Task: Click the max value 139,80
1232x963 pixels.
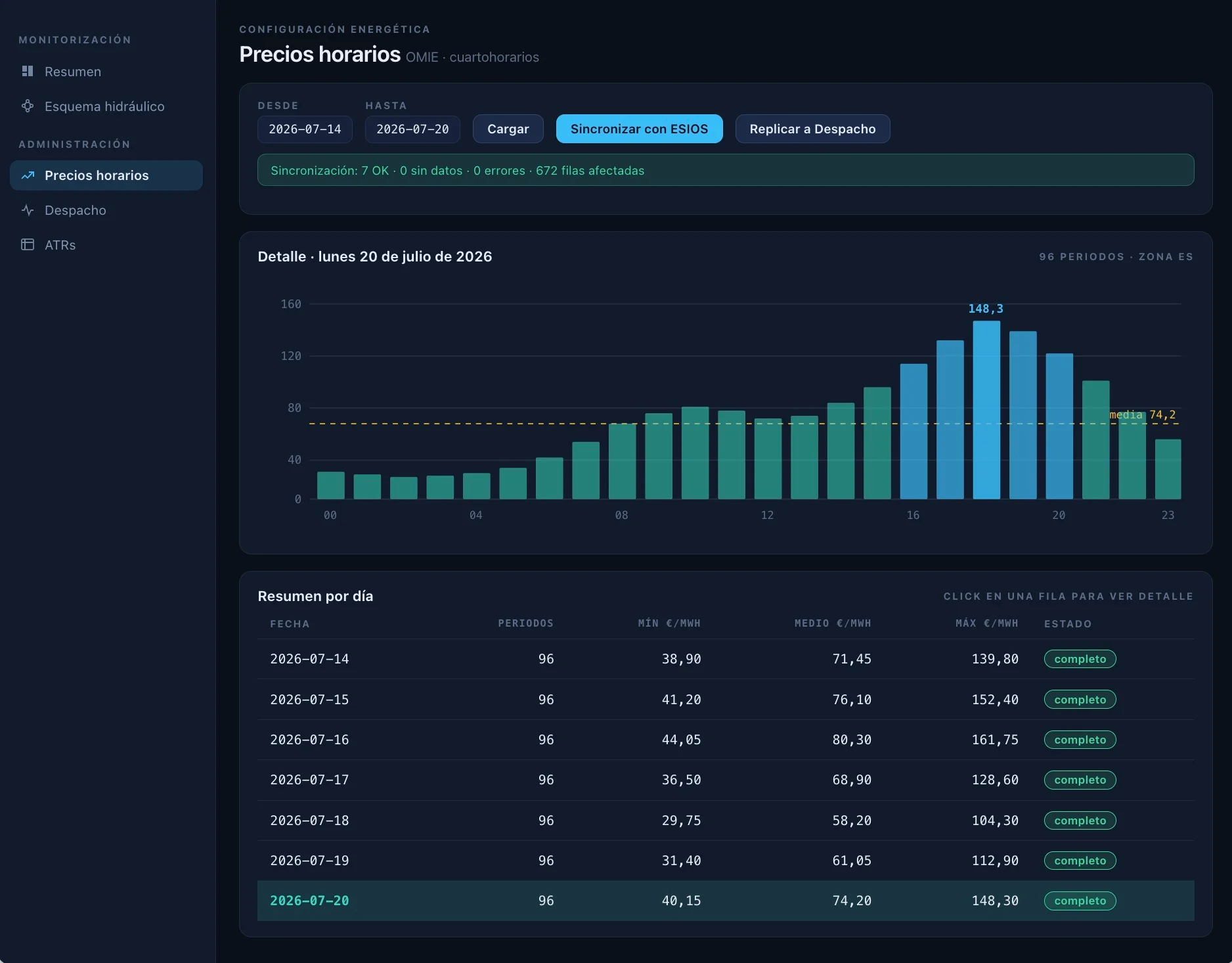Action: [x=995, y=659]
